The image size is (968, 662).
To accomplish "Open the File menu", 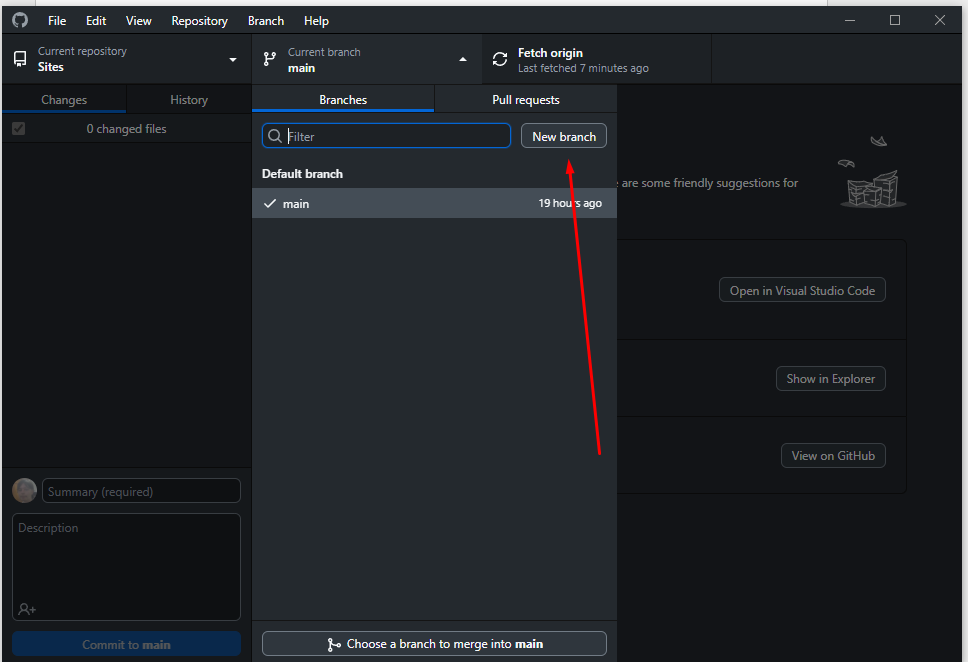I will tap(57, 20).
